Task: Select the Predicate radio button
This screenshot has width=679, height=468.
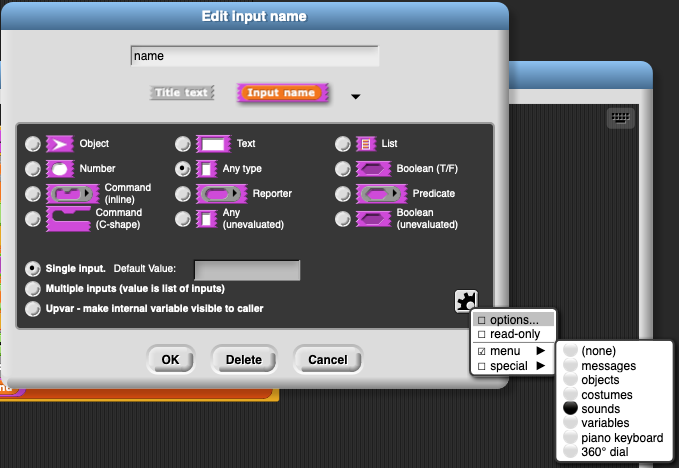Action: point(343,194)
